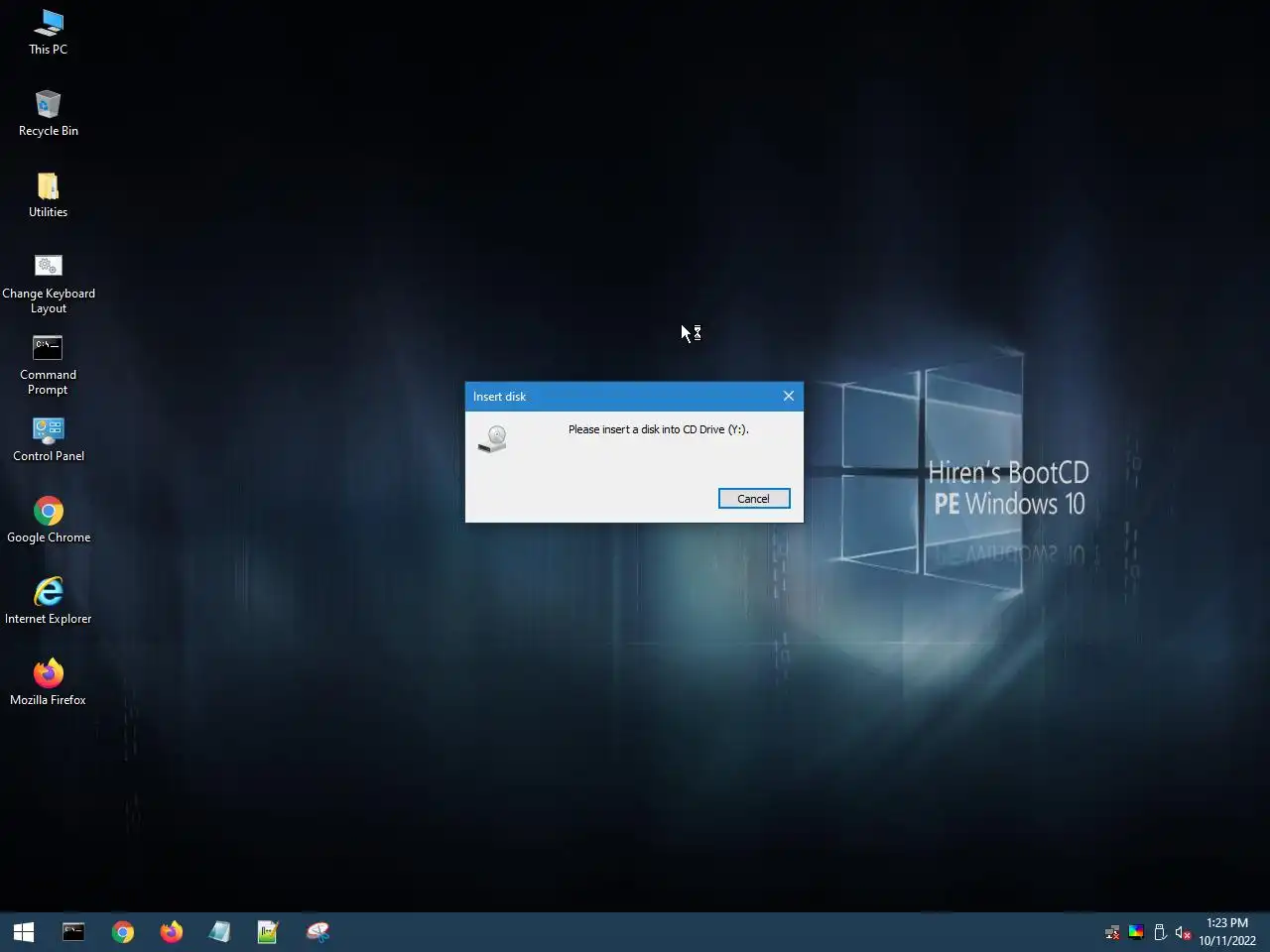Open the Utilities folder
1270x952 pixels.
coord(48,194)
